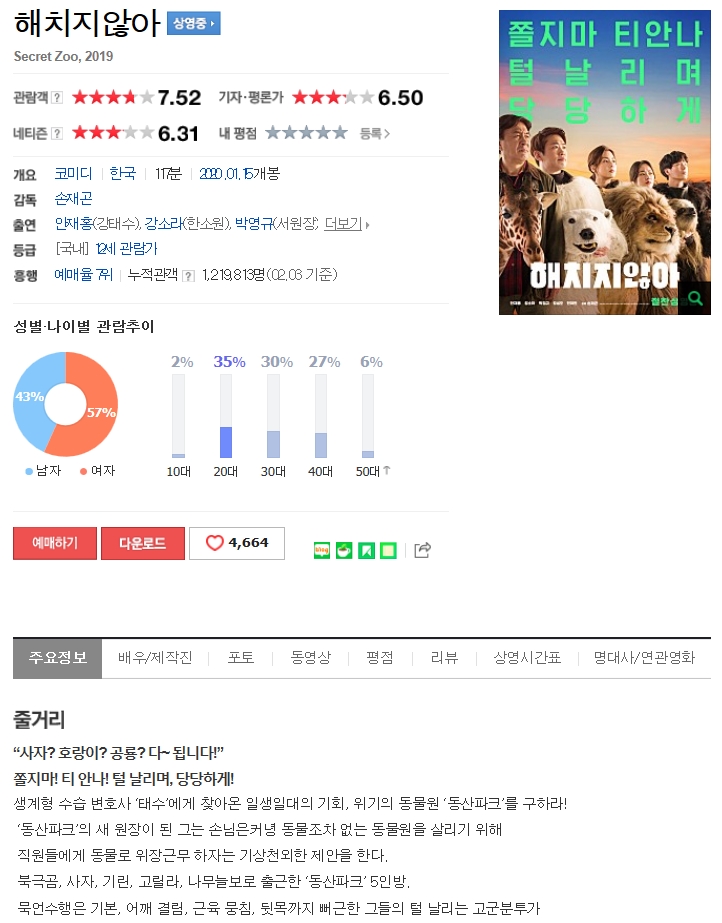Viewport: 722px width, 923px height.
Task: Set my rating using the gray stars
Action: (x=306, y=133)
